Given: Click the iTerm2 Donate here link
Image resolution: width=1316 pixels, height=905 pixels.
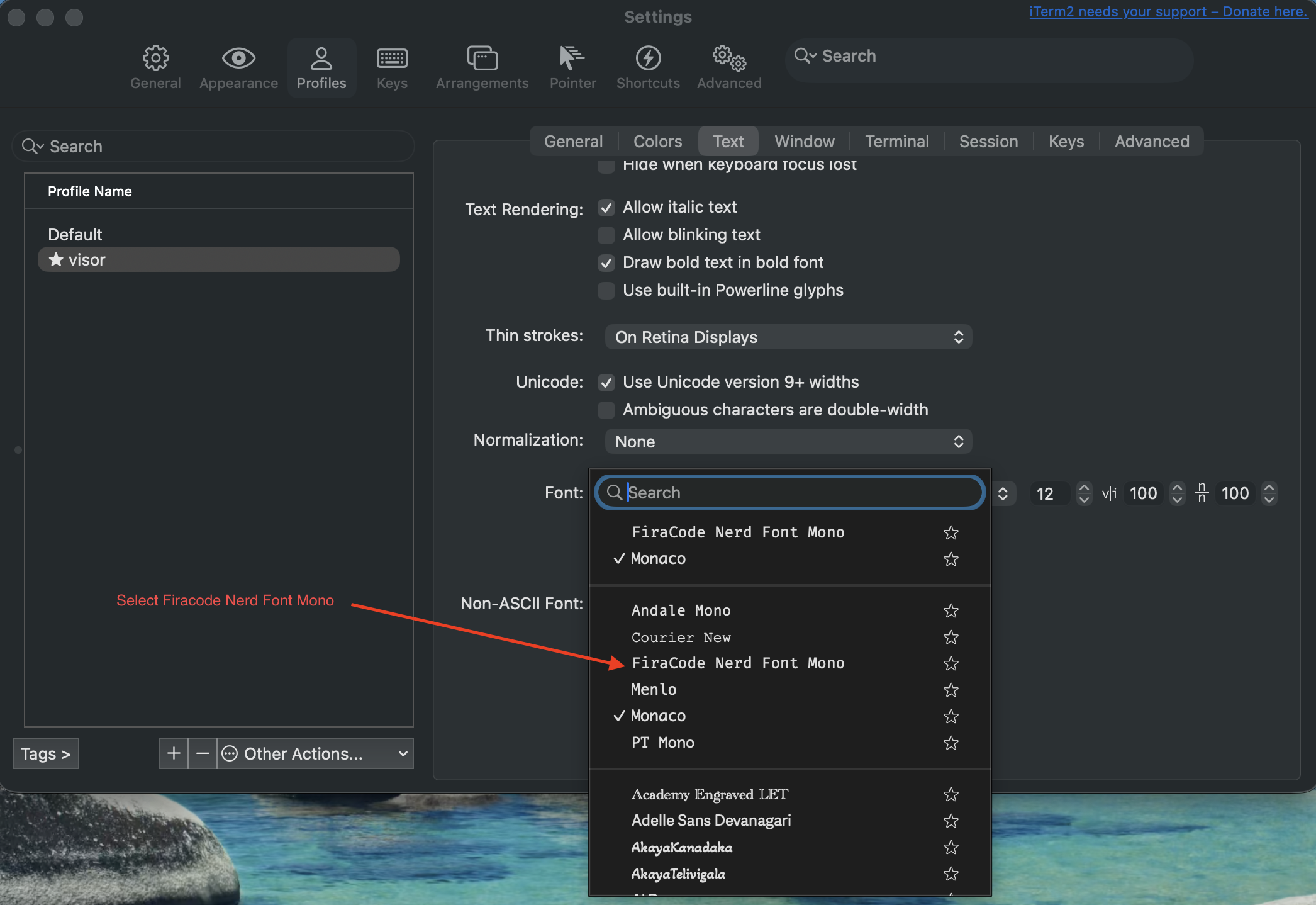Looking at the screenshot, I should [x=1168, y=12].
